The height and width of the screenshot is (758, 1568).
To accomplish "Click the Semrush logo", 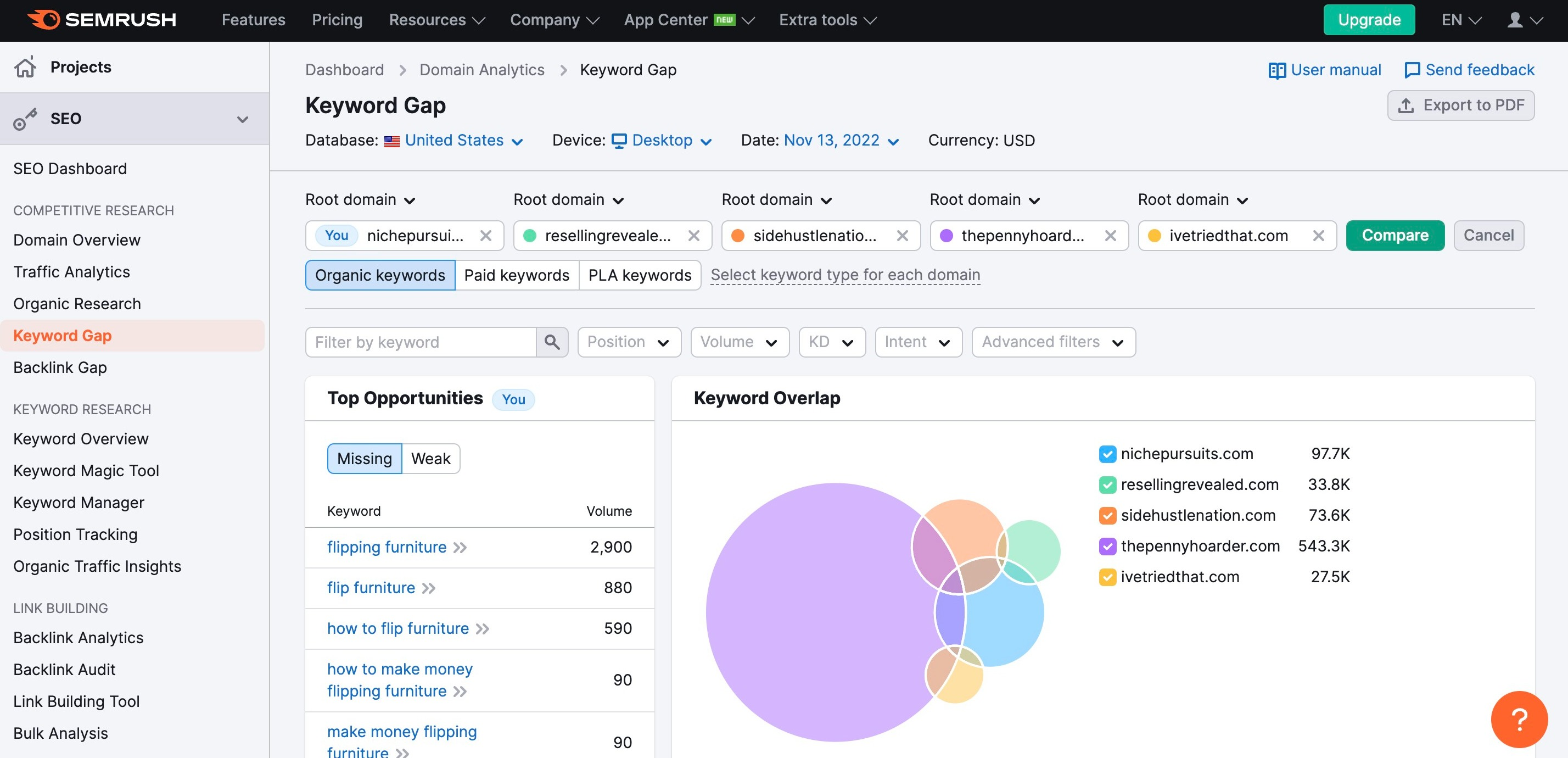I will 102,20.
